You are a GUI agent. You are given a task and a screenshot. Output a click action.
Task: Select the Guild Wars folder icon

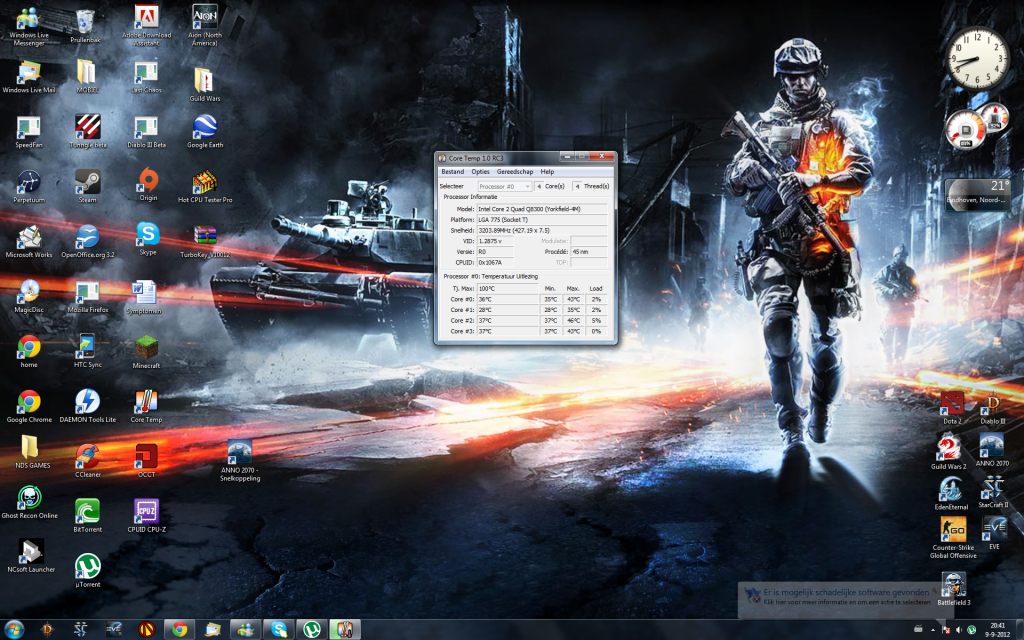click(204, 85)
